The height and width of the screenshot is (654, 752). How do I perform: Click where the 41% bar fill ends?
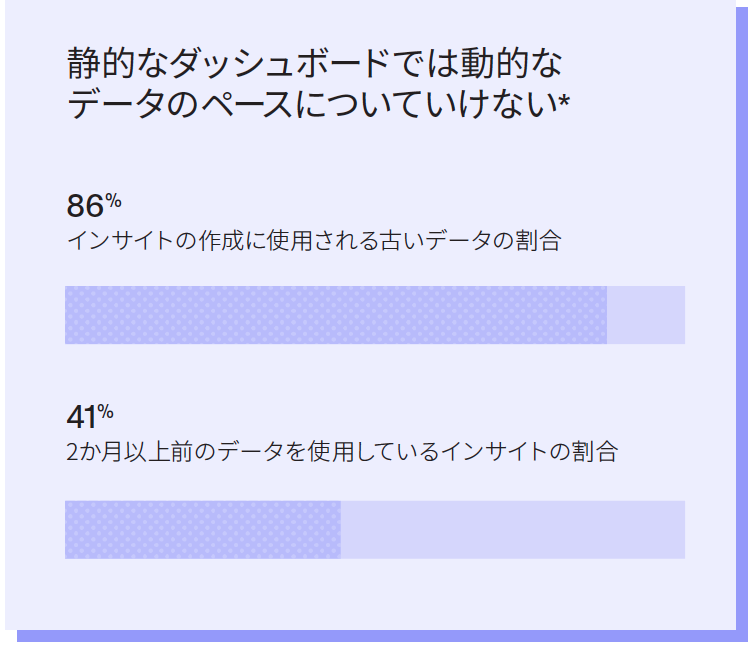coord(341,530)
